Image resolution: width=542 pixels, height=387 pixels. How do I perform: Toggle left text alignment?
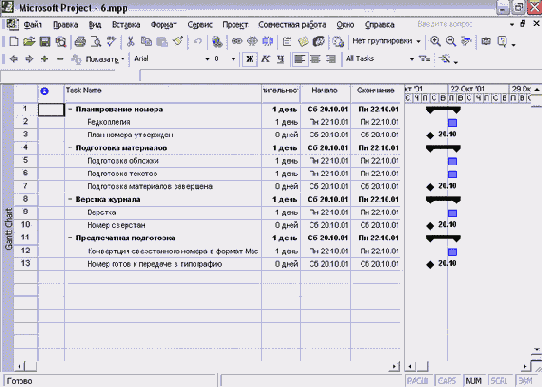pos(299,59)
